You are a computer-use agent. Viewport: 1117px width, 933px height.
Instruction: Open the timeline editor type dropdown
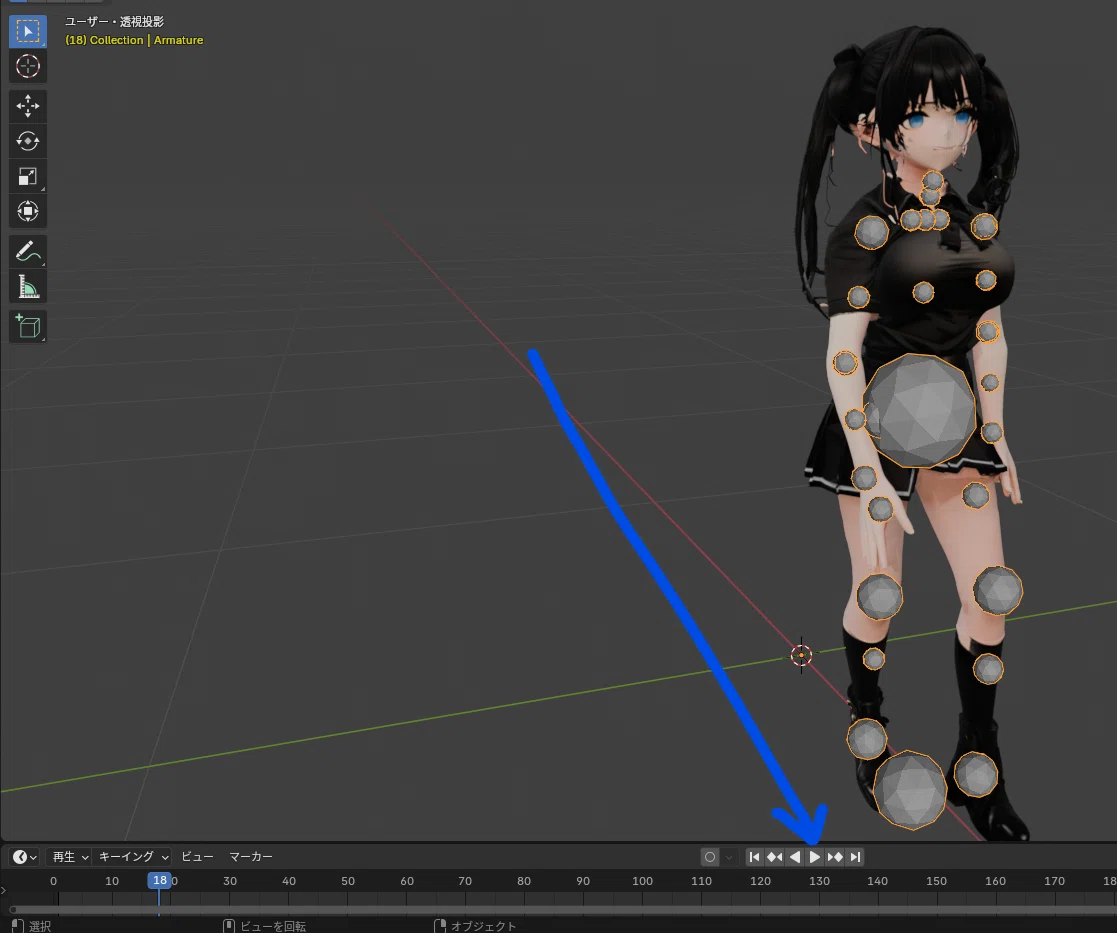point(25,857)
